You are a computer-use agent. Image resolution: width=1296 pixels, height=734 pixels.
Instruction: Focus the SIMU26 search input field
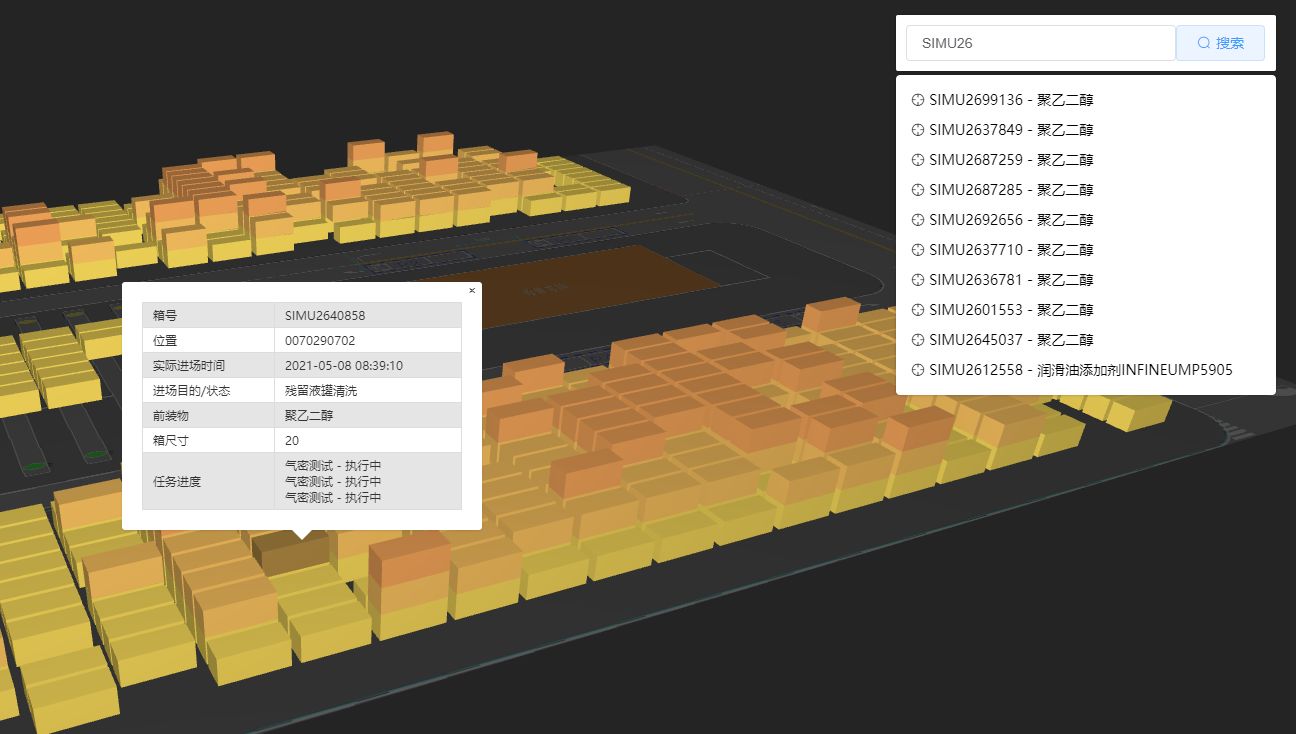tap(1040, 43)
